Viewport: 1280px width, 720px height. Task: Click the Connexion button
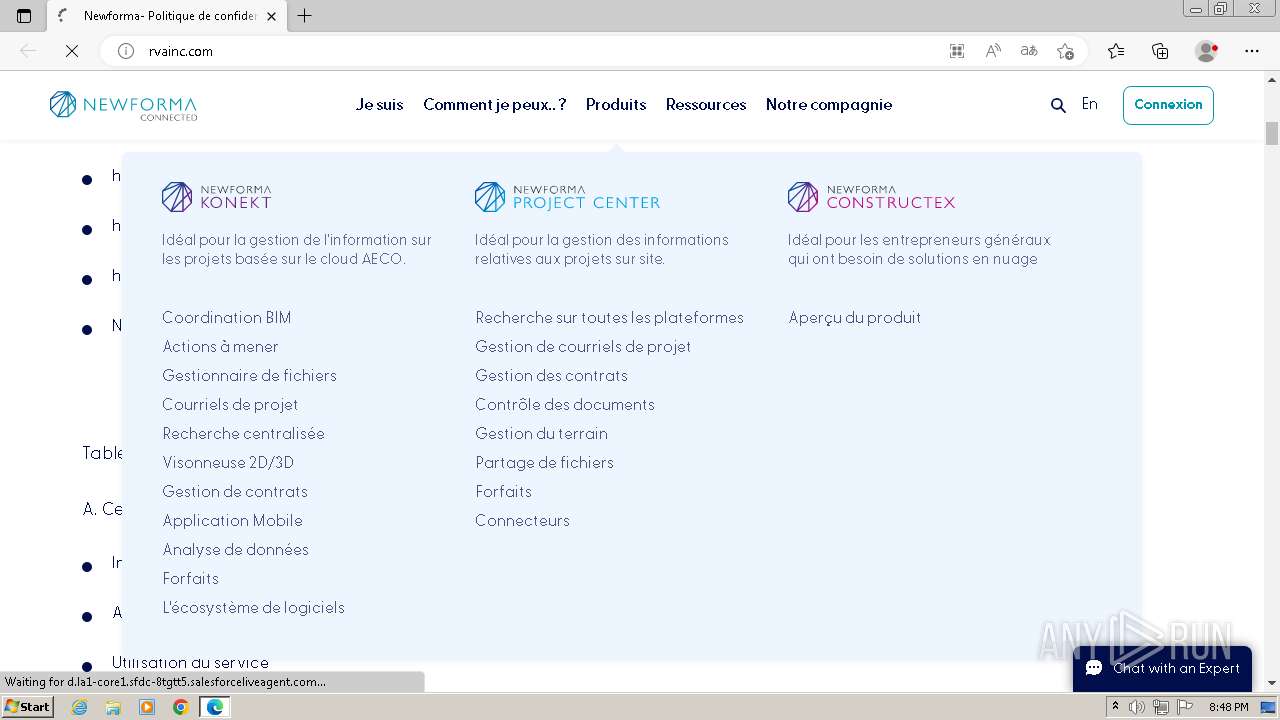[x=1168, y=105]
